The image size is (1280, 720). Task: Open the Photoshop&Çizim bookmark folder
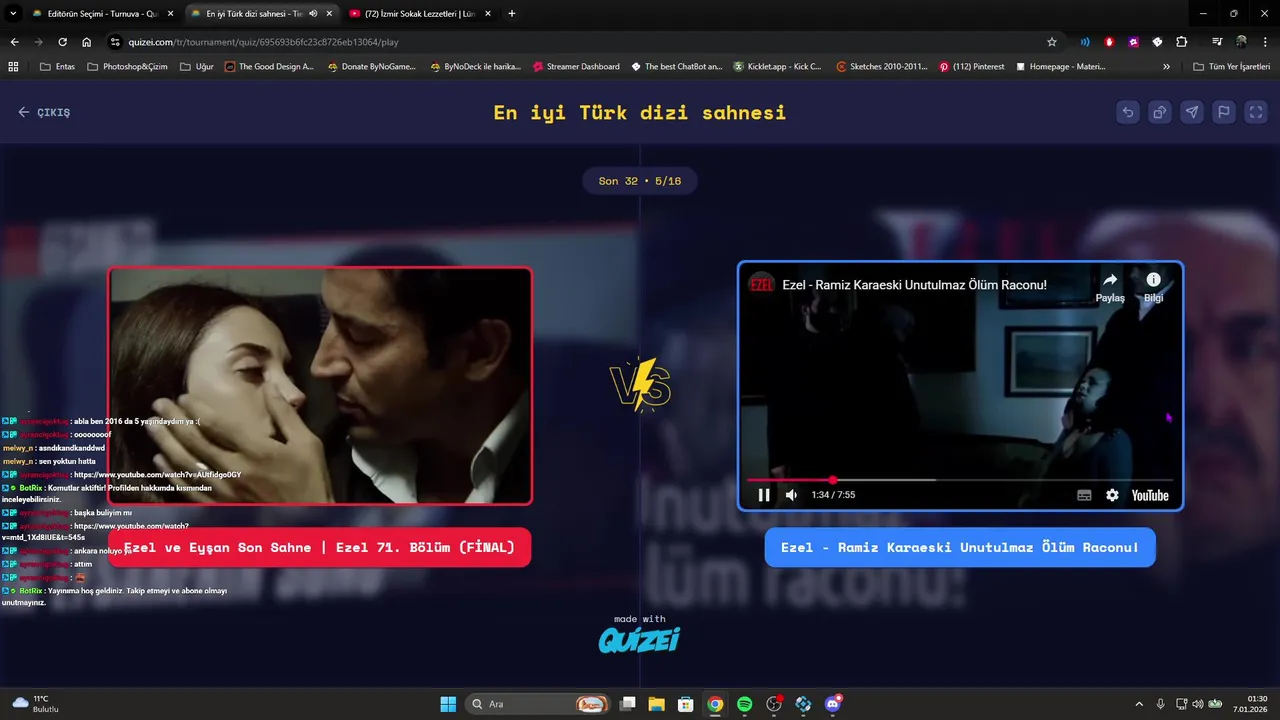coord(127,66)
